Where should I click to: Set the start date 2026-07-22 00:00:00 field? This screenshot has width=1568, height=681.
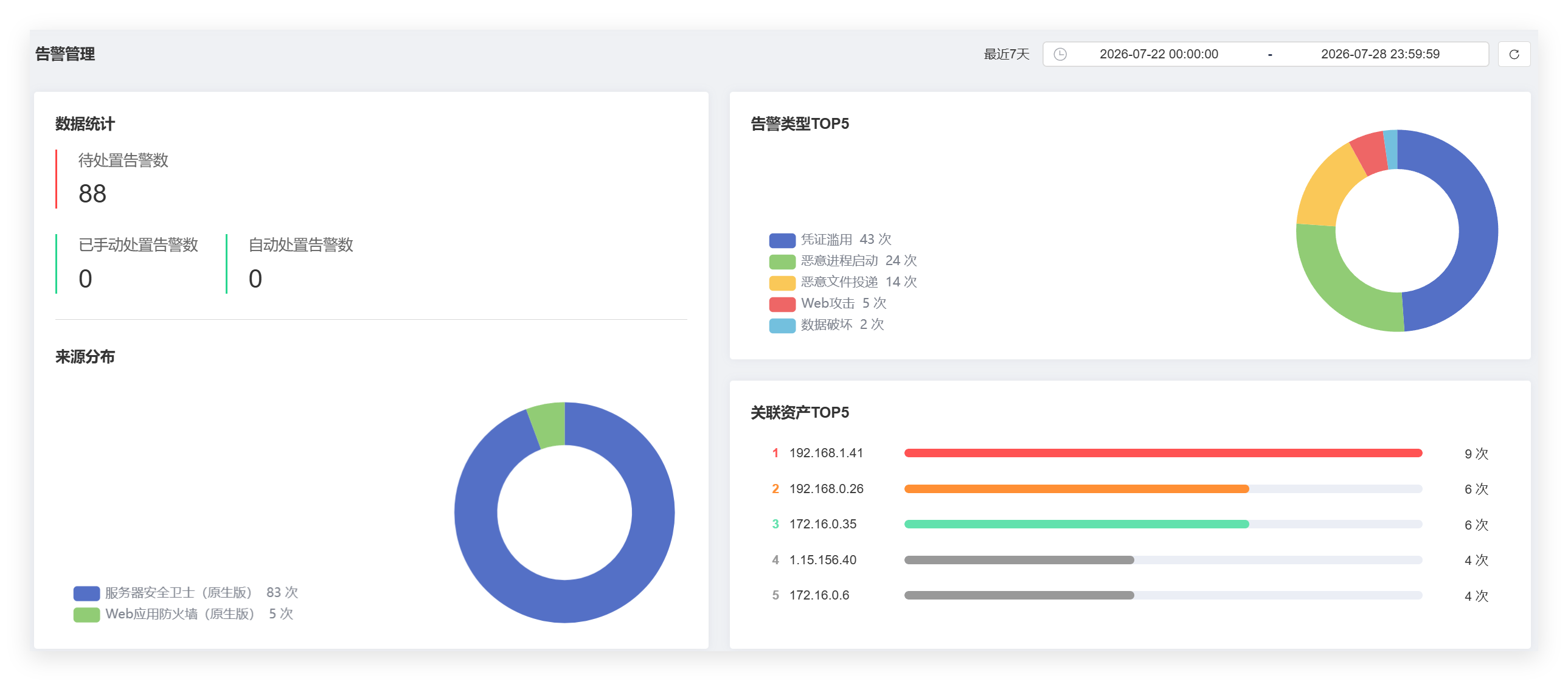1158,54
